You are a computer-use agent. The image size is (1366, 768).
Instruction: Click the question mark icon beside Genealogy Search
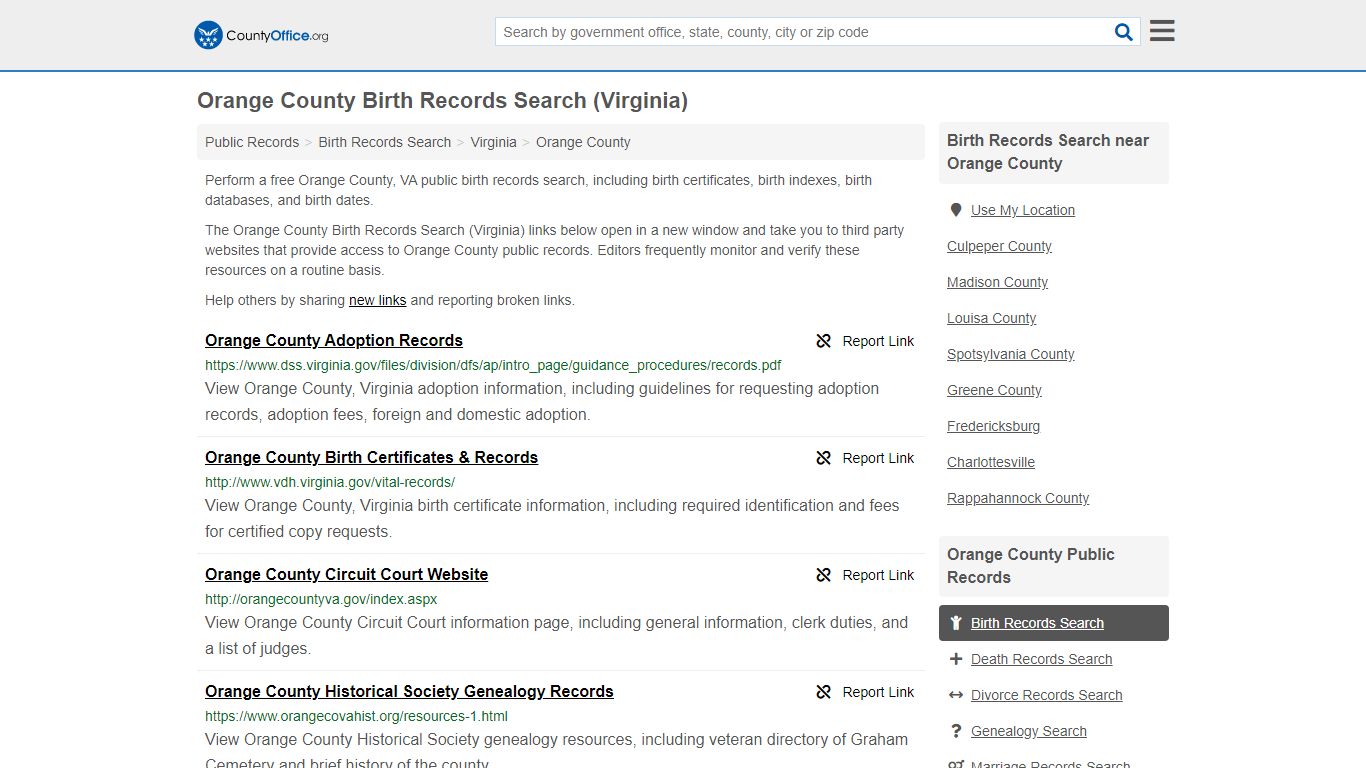click(x=956, y=731)
